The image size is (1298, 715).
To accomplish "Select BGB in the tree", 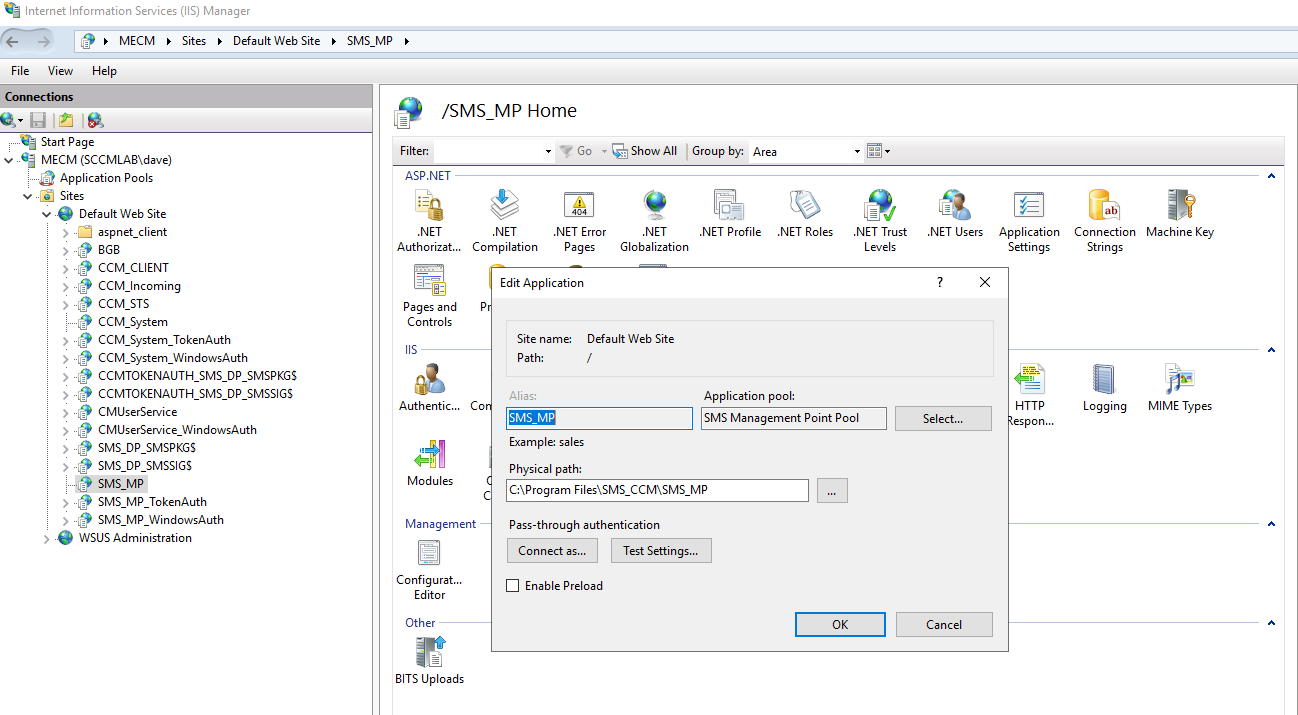I will 109,250.
